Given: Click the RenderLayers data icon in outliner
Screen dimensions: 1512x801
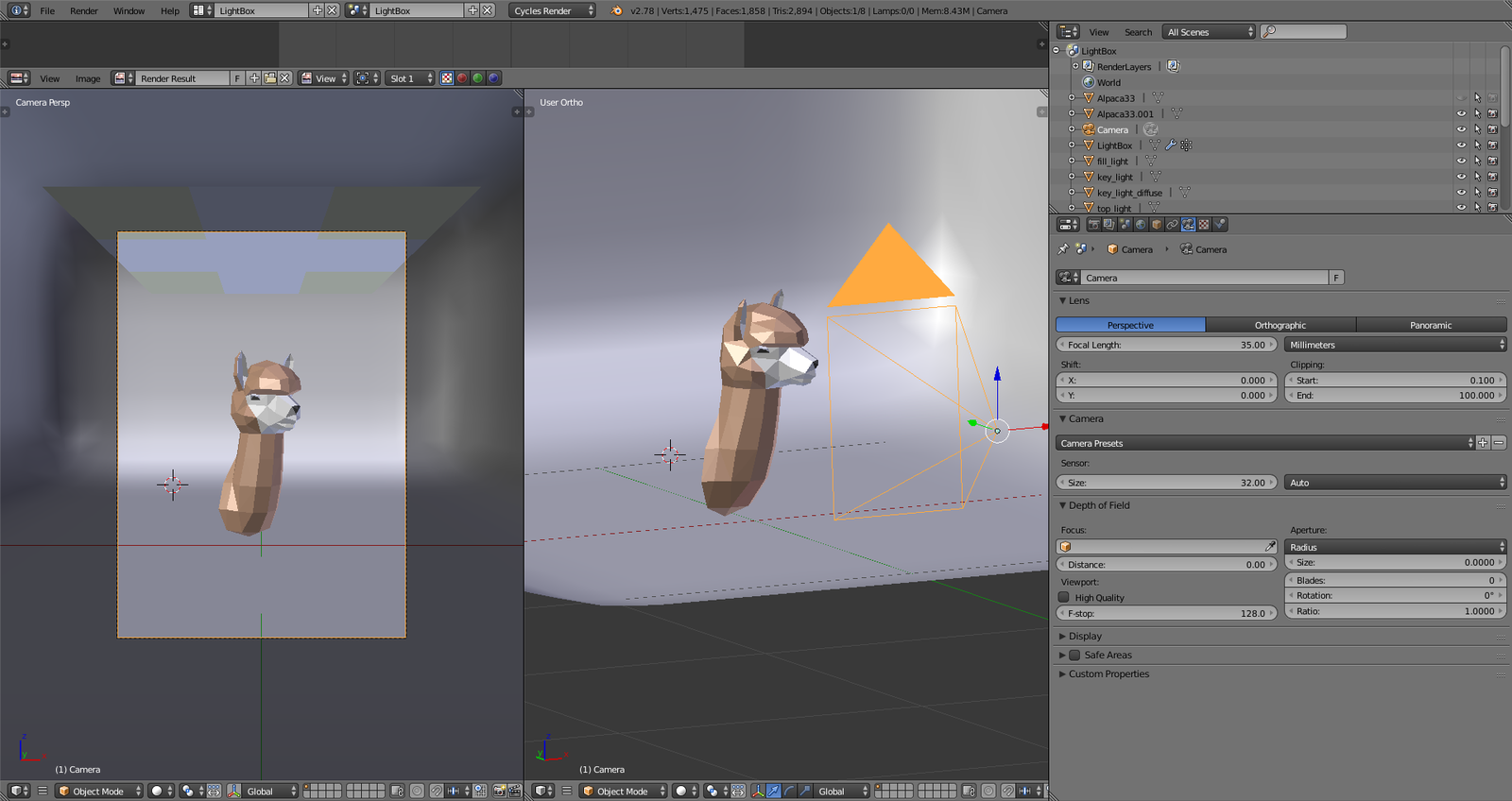Looking at the screenshot, I should click(1173, 66).
